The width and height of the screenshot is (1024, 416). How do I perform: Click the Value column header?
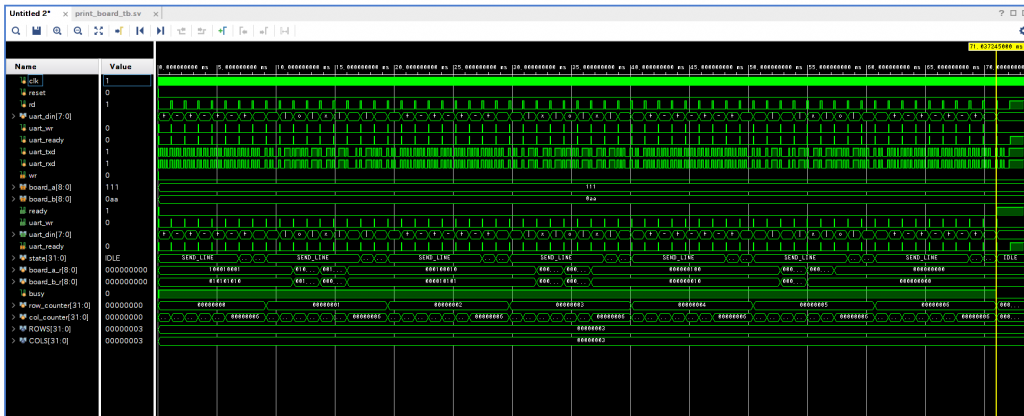(119, 66)
